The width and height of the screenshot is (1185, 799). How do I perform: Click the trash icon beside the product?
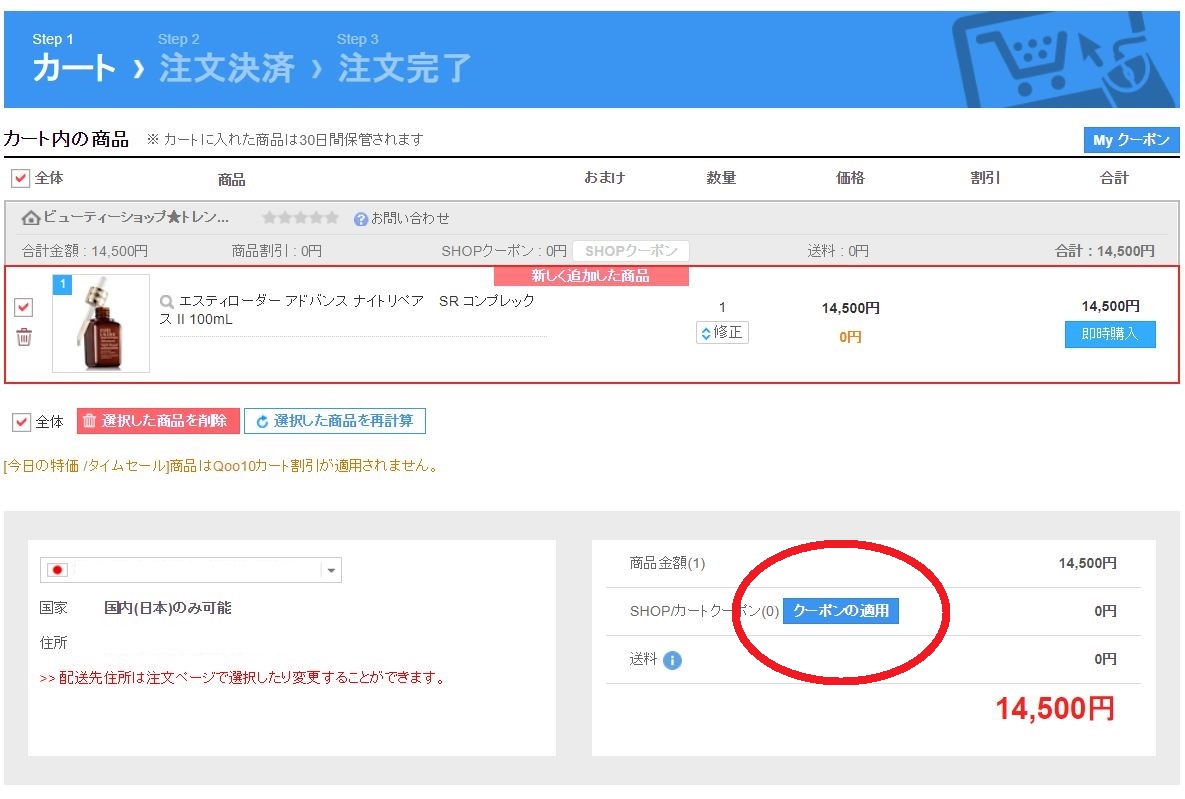24,337
